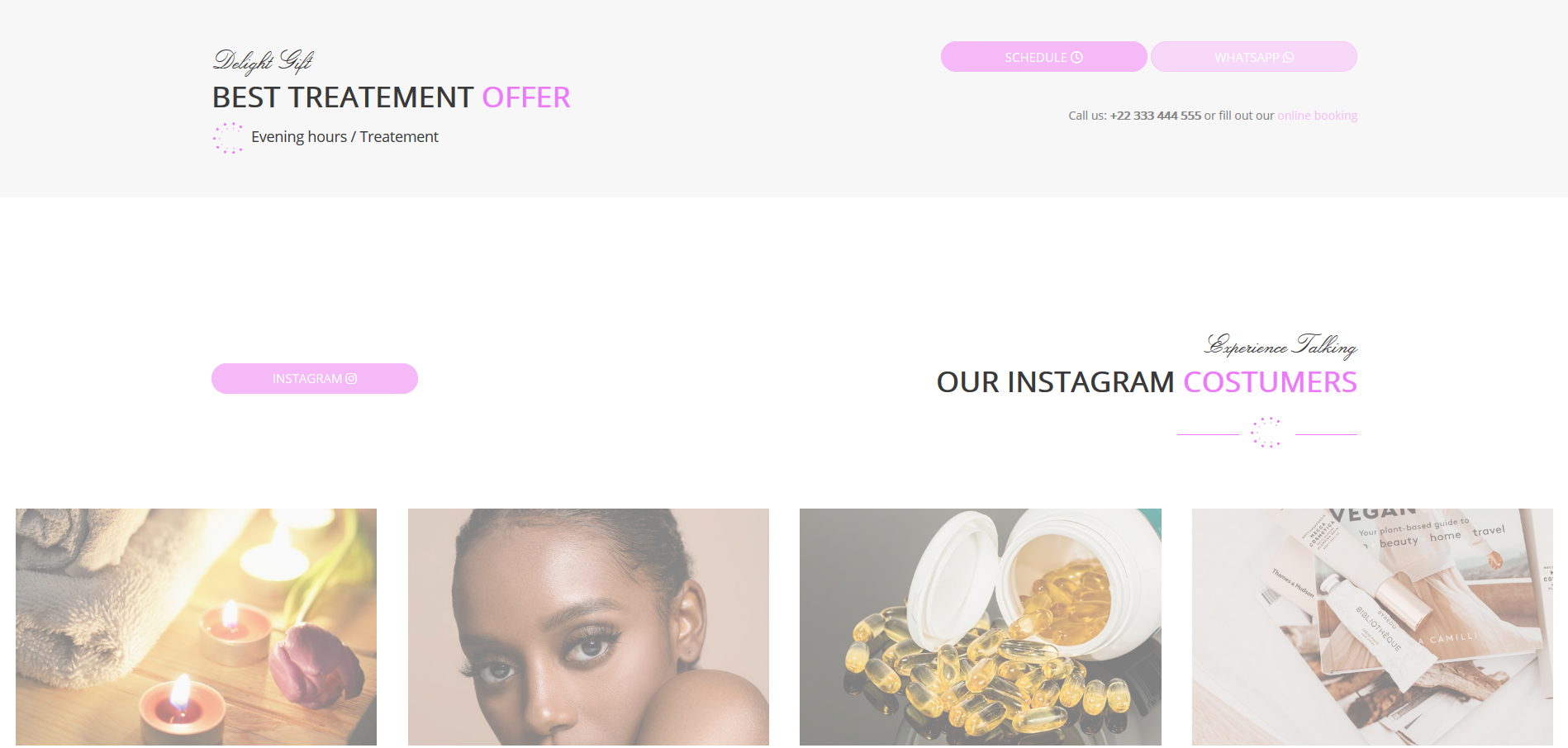Click the Evening hours / Treatement text
This screenshot has height=748, width=1568.
[x=344, y=137]
